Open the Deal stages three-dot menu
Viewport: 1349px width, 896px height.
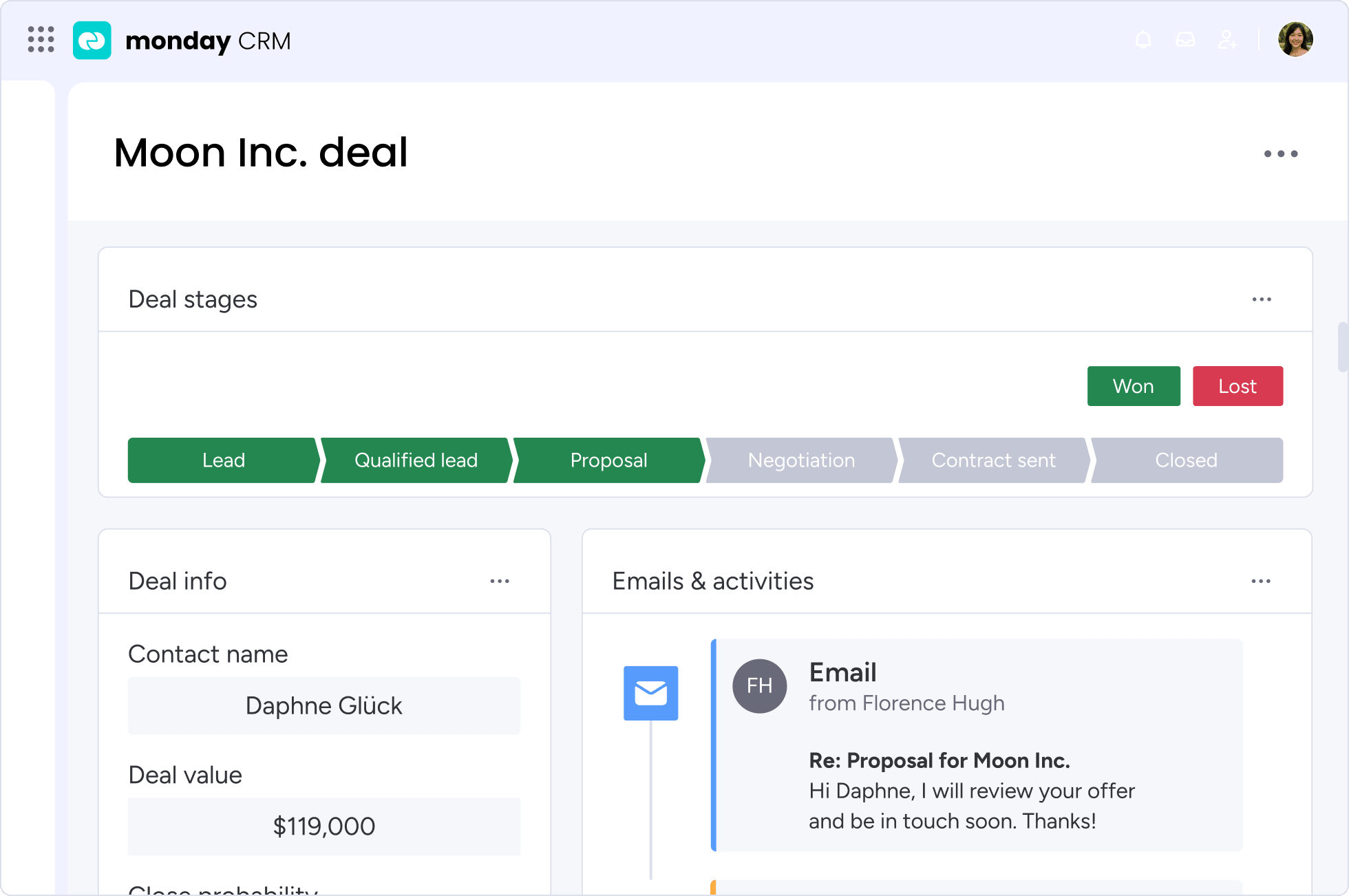coord(1261,299)
